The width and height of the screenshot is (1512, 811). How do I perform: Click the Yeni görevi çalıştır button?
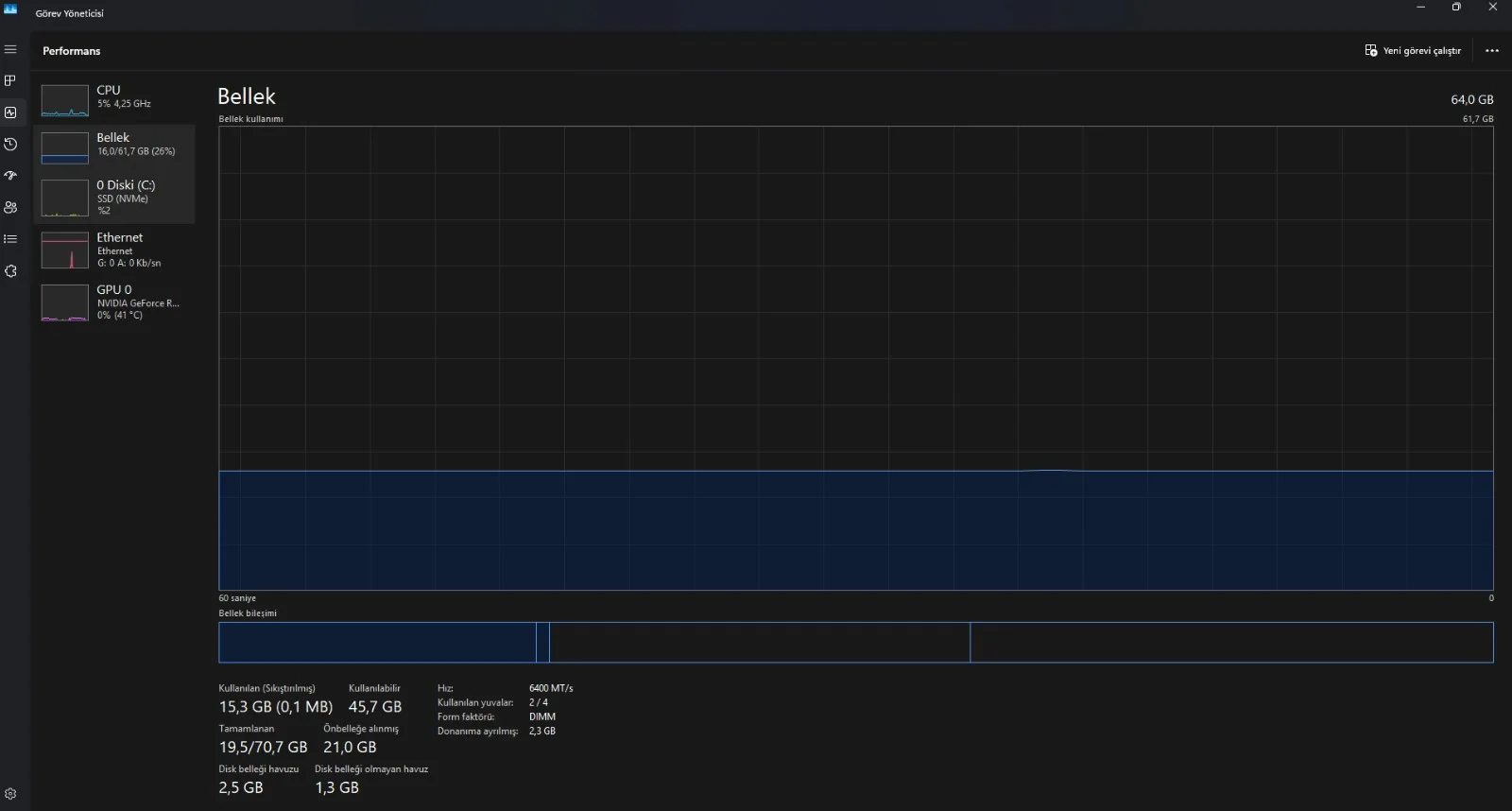[x=1413, y=51]
